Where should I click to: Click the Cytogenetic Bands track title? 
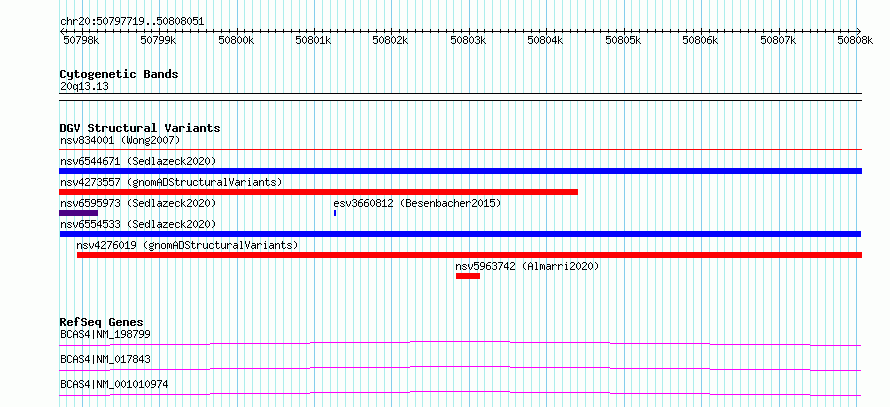[x=119, y=74]
